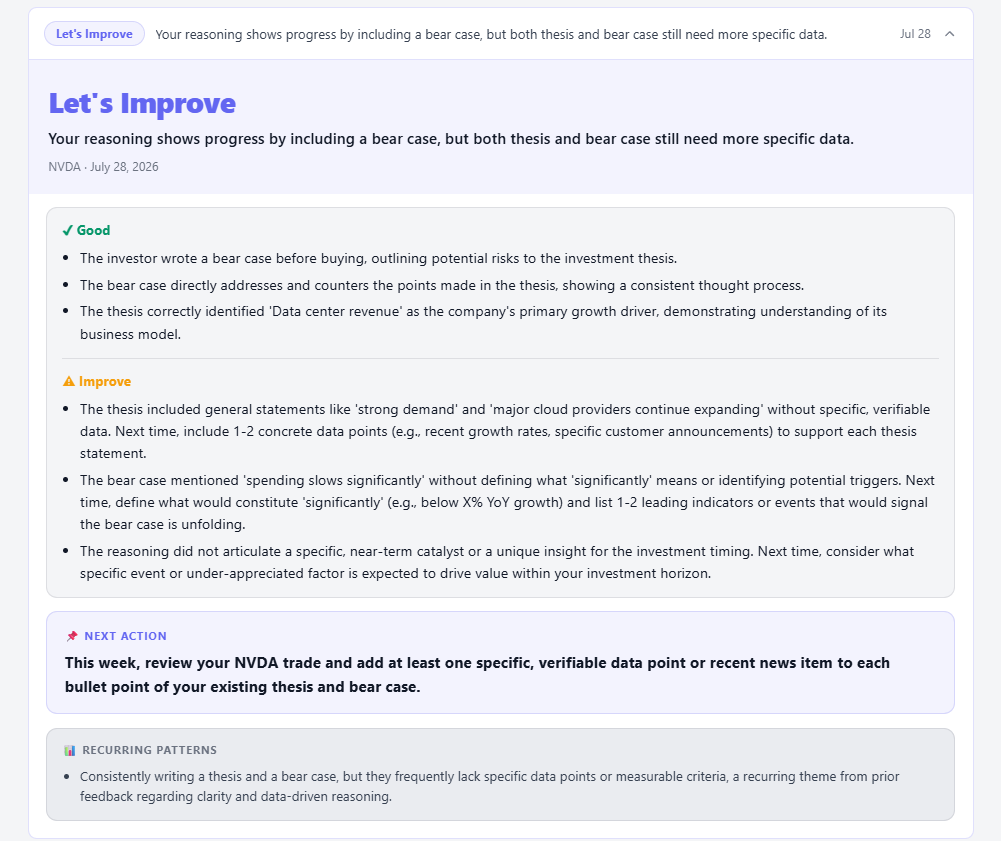Image resolution: width=1001 pixels, height=841 pixels.
Task: Click the bold next action instruction text
Action: point(477,674)
